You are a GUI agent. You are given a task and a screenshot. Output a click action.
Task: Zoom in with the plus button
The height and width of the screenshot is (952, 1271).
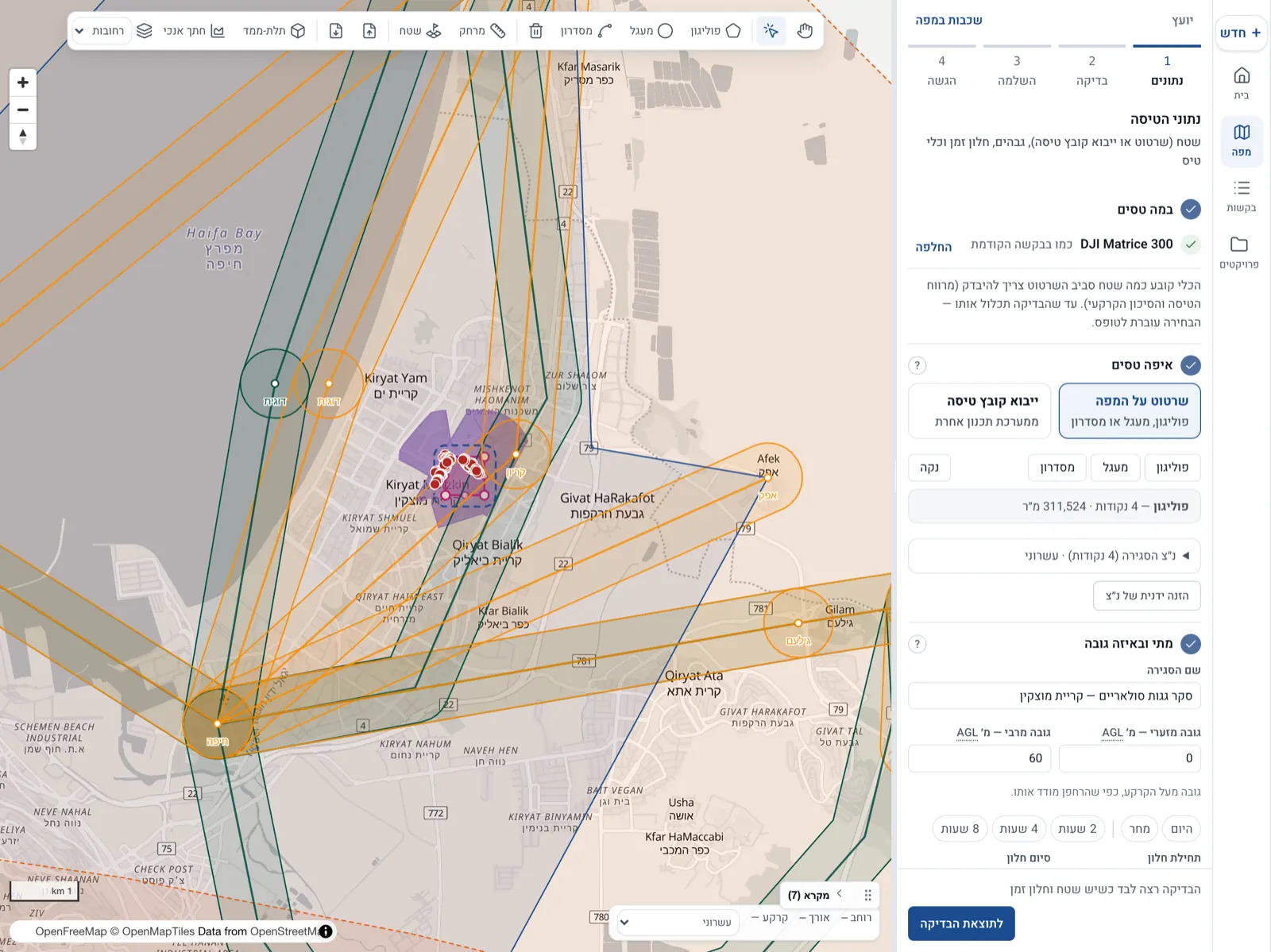pyautogui.click(x=23, y=83)
